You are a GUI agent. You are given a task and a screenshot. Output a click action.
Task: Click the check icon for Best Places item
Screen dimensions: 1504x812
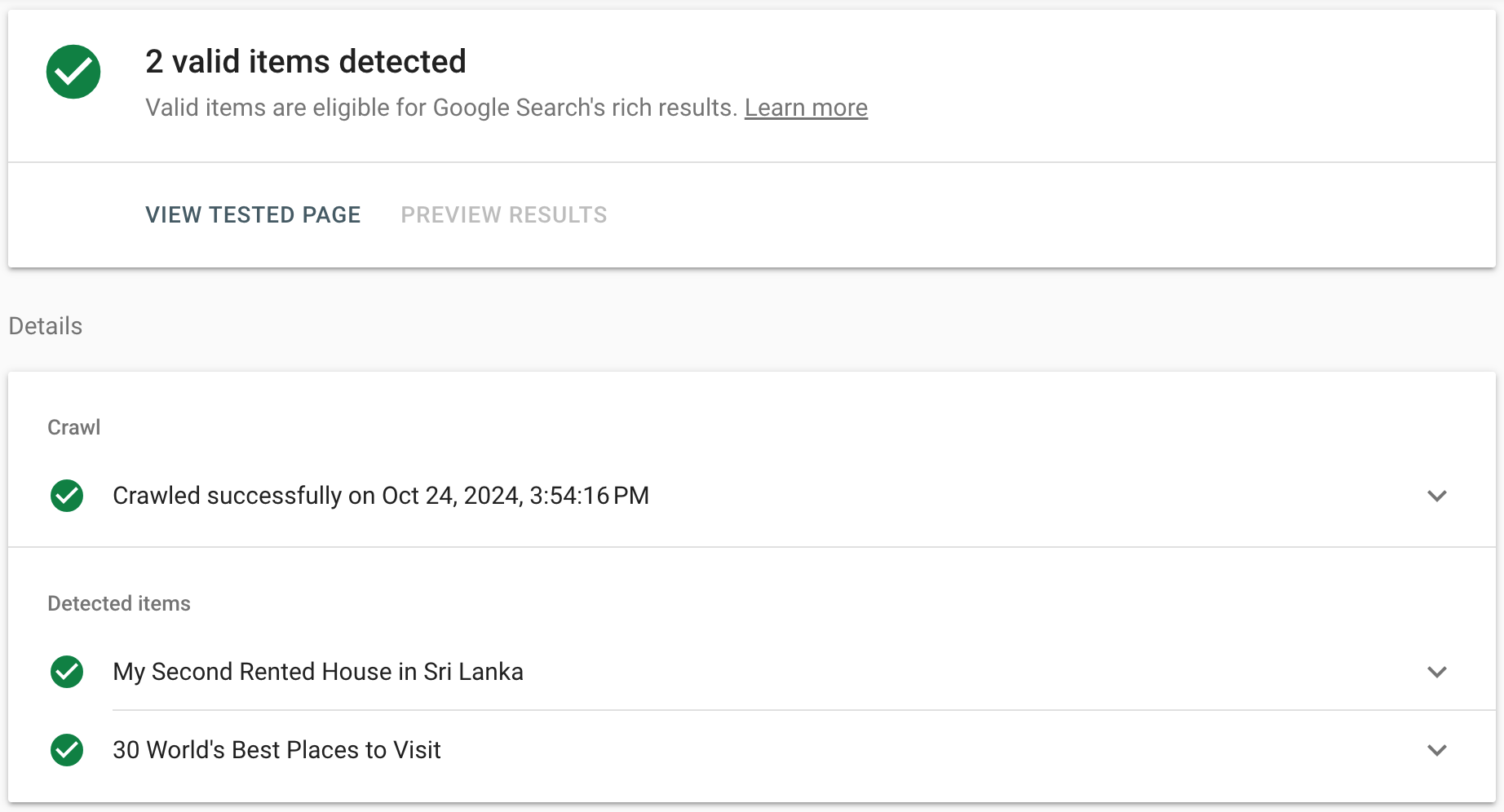click(67, 750)
